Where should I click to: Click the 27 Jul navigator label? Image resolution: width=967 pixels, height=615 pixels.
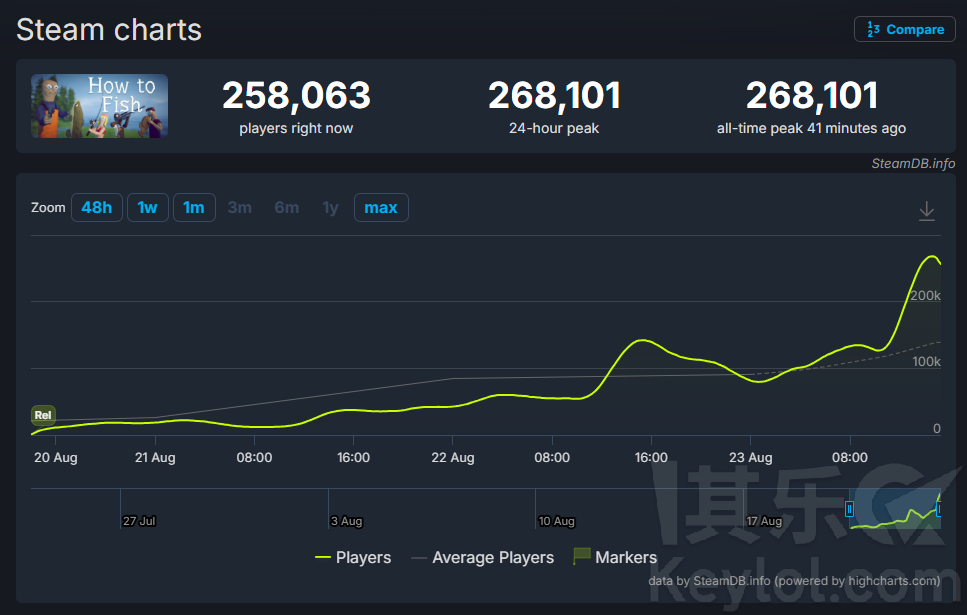139,521
